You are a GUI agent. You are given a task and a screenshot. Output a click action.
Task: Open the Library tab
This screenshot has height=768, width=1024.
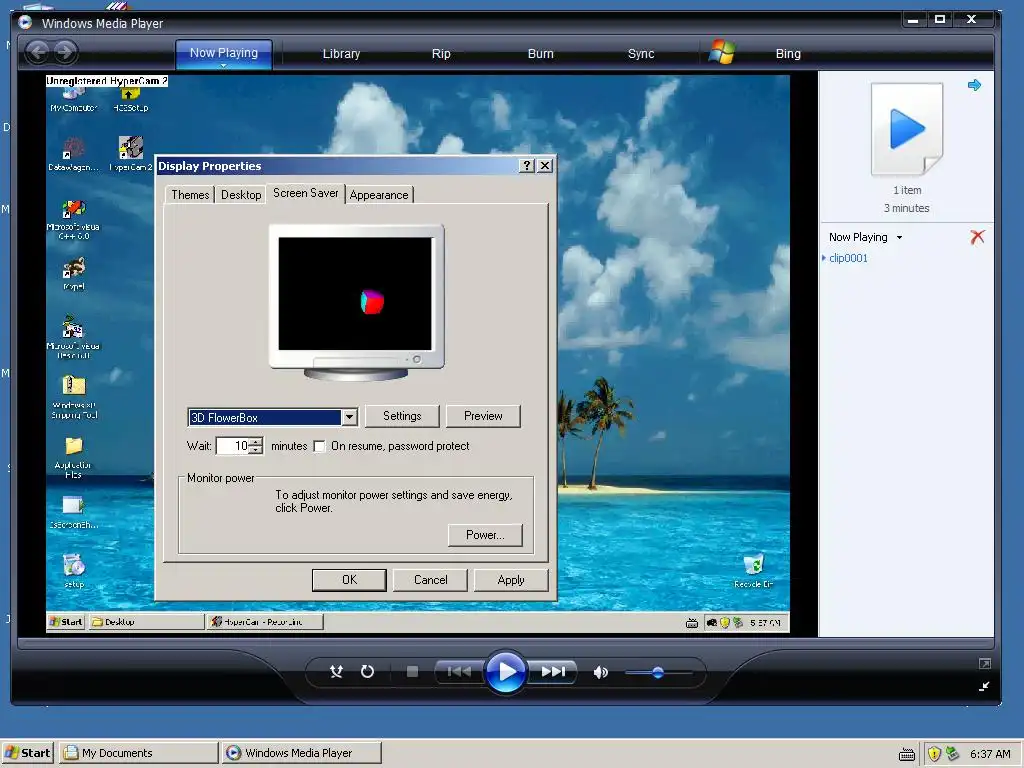(341, 54)
